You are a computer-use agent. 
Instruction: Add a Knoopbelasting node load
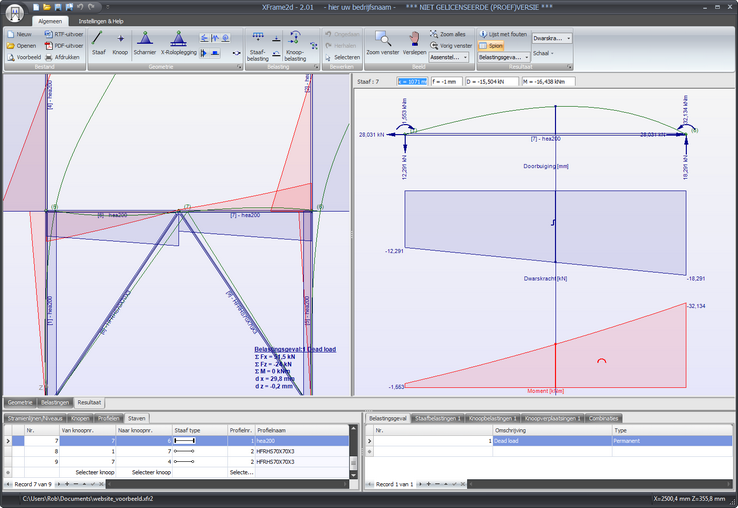coord(295,46)
